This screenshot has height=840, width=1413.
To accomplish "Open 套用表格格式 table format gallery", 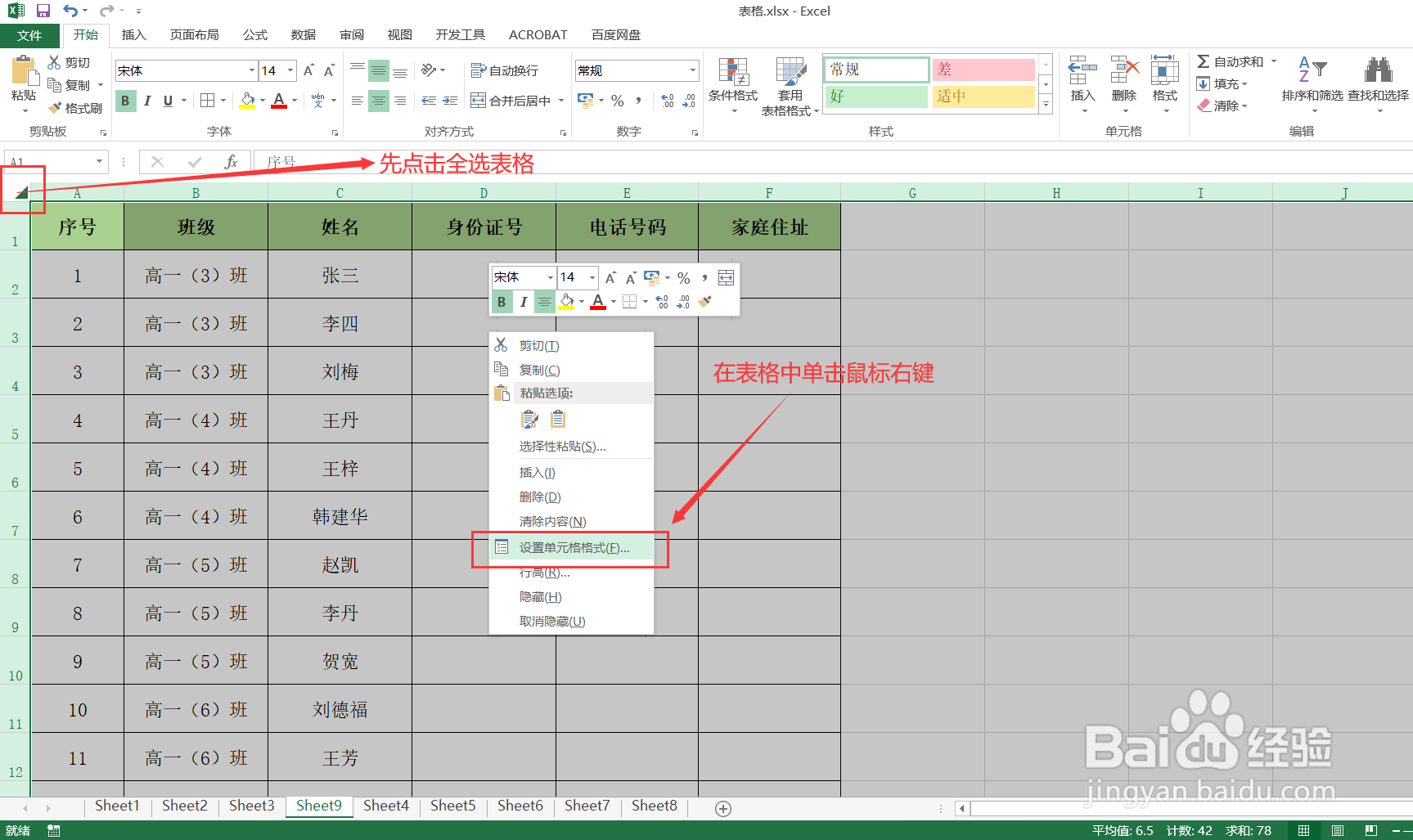I will point(790,86).
